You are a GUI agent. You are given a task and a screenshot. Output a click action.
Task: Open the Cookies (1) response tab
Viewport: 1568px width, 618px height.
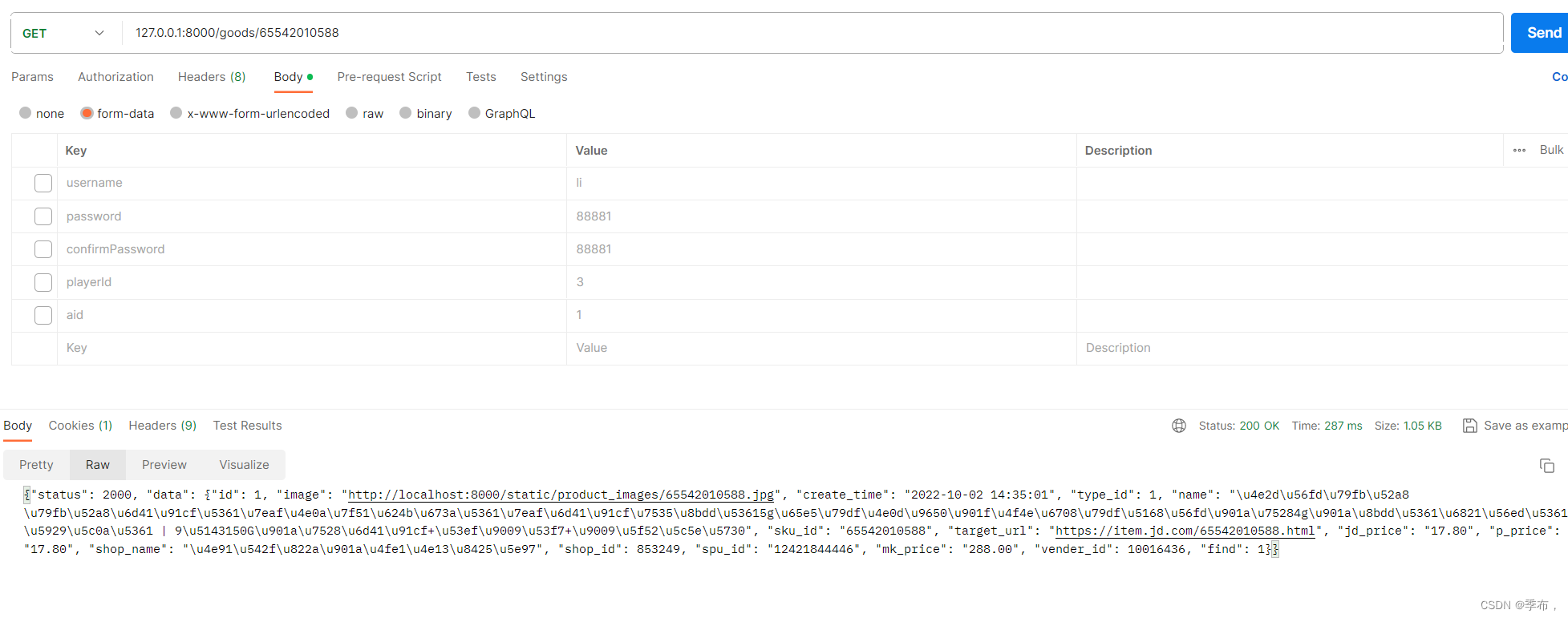click(80, 426)
